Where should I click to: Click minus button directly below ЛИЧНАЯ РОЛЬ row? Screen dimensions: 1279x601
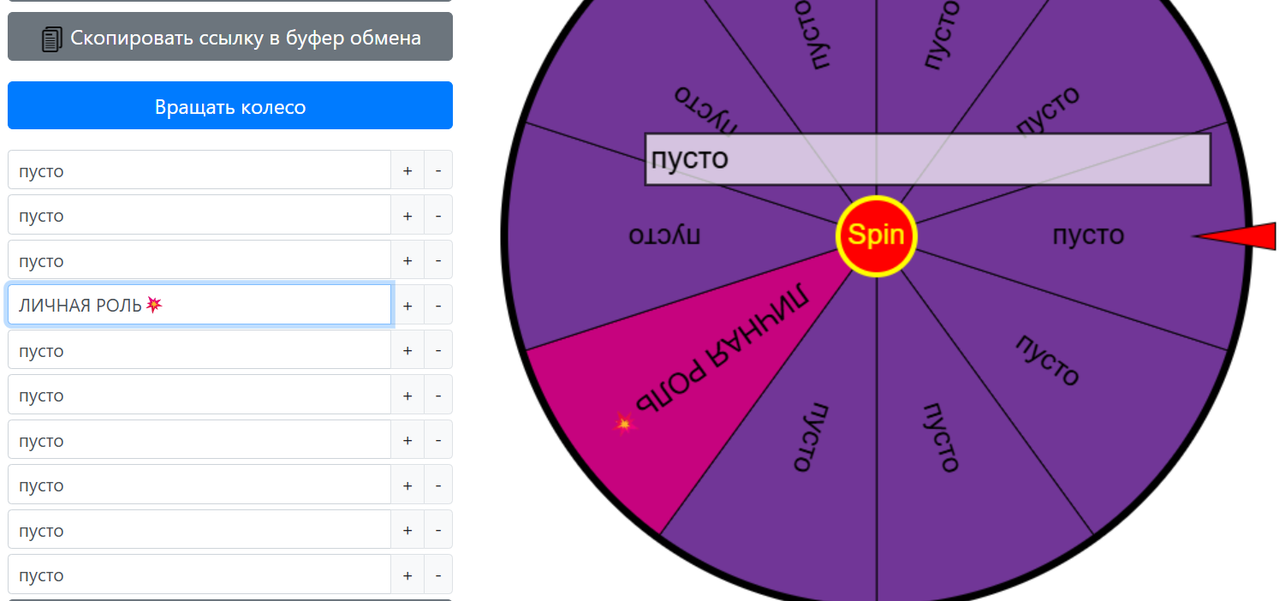(438, 350)
